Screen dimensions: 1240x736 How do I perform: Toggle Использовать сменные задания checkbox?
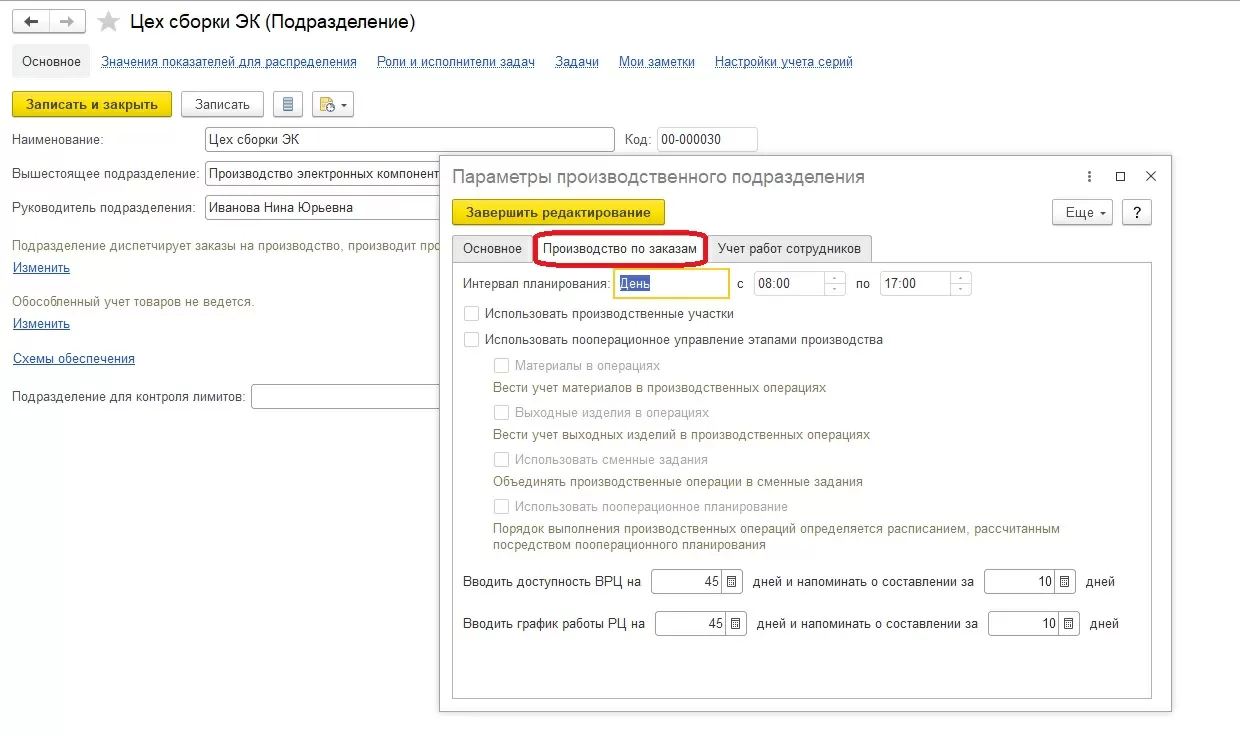pyautogui.click(x=502, y=459)
